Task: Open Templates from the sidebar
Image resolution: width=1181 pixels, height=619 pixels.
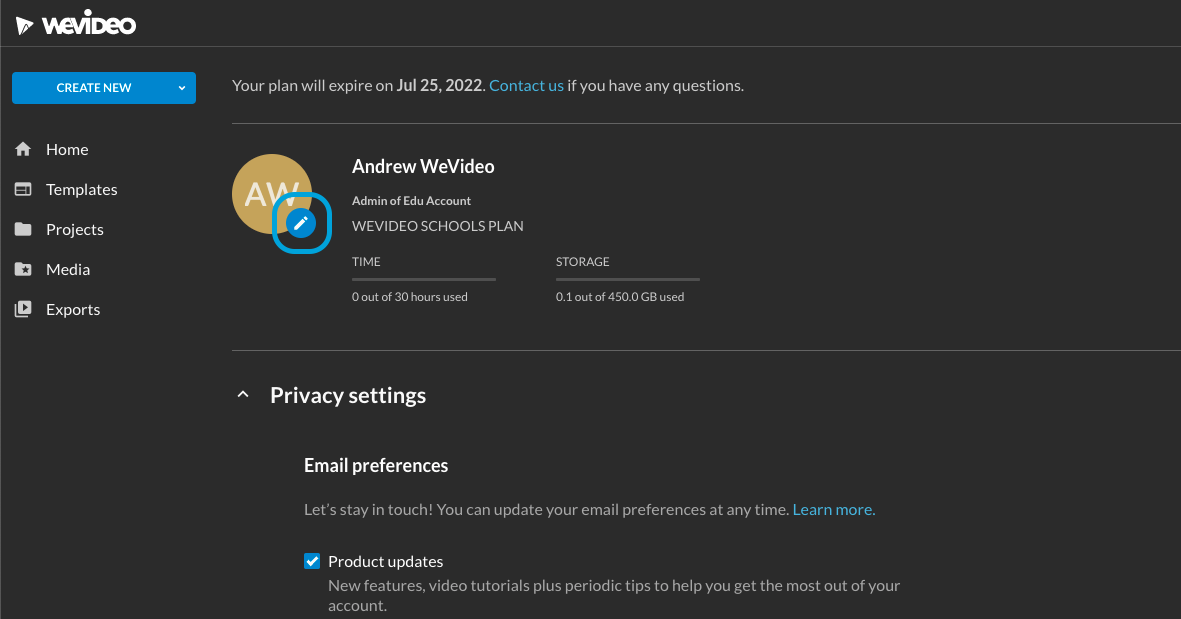Action: [x=81, y=189]
